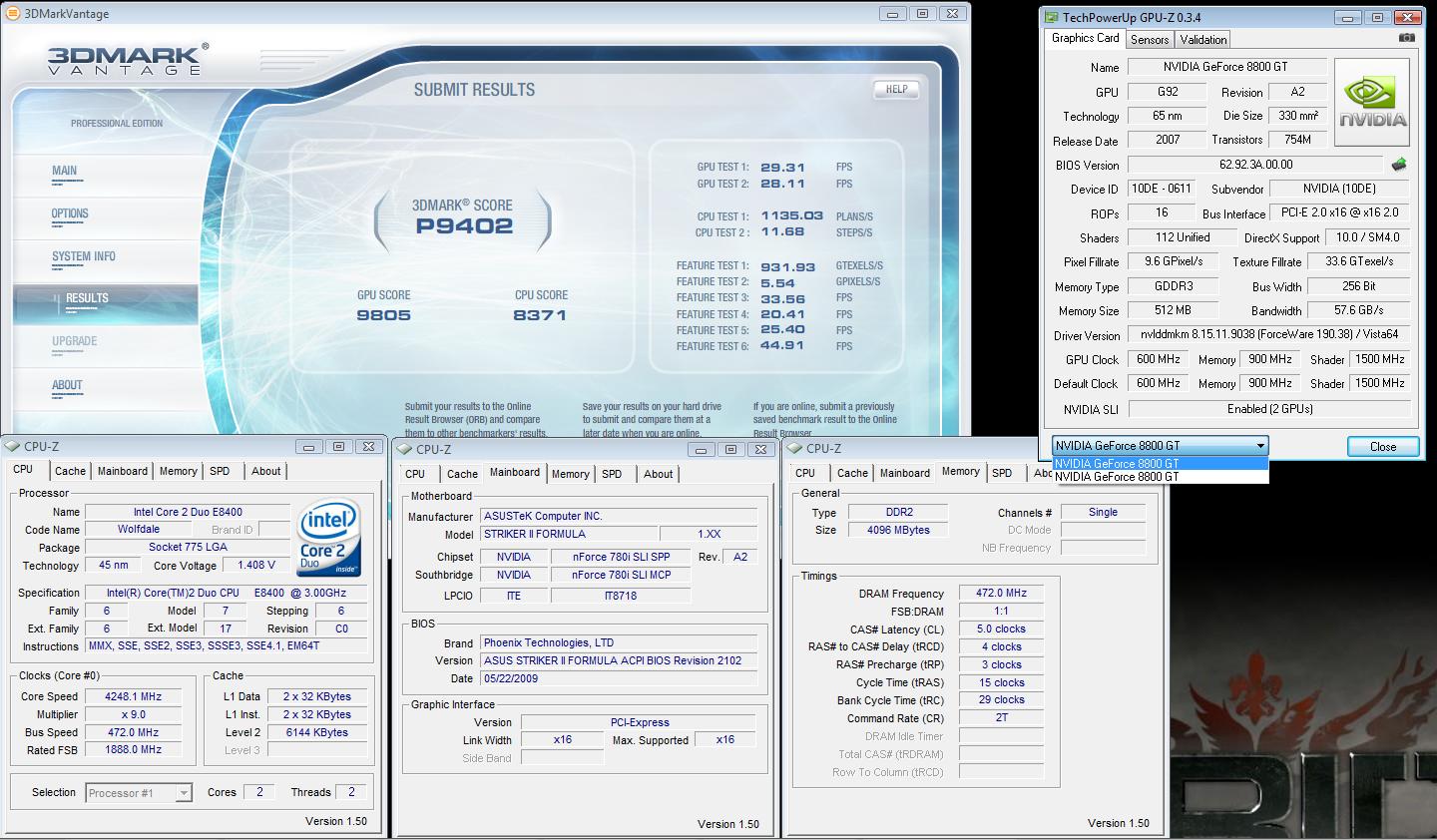Switch to the Sensors tab in GPU-Z
The height and width of the screenshot is (840, 1437).
[x=1150, y=40]
